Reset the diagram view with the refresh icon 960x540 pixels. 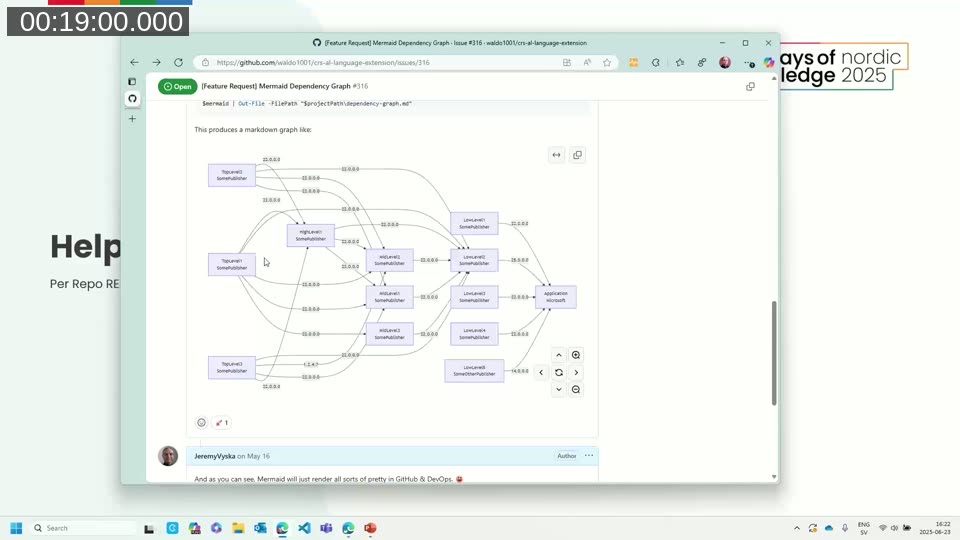(558, 372)
